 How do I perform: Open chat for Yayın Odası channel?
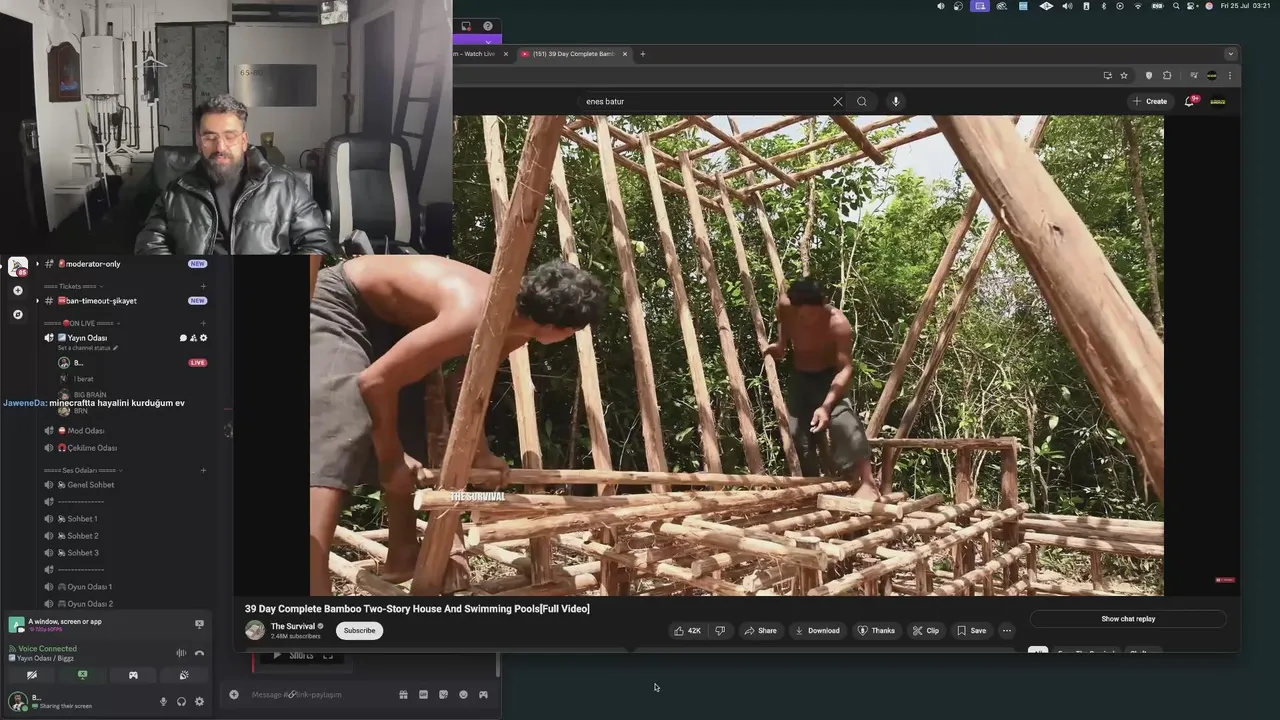pyautogui.click(x=183, y=338)
